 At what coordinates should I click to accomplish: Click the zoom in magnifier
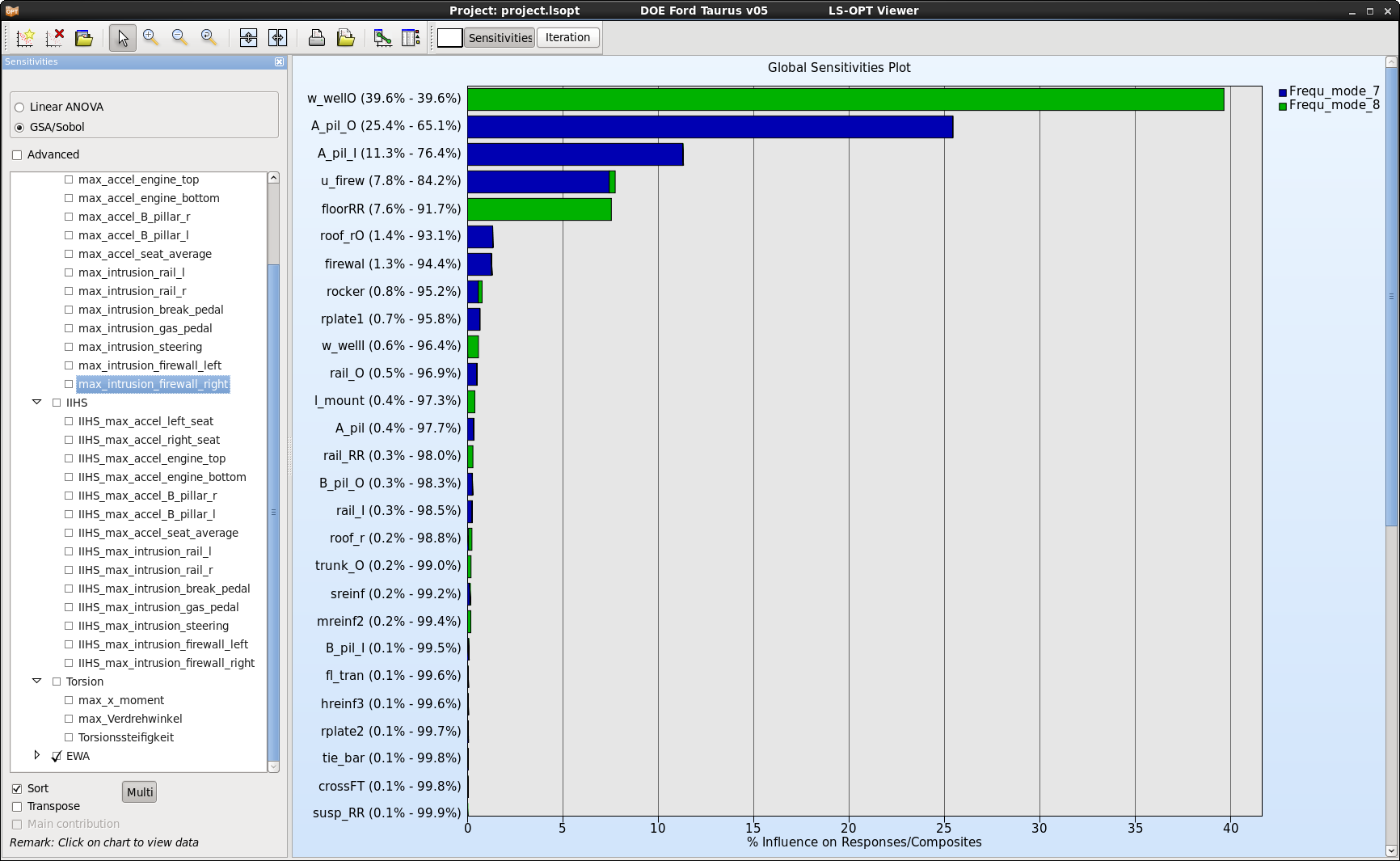tap(150, 37)
